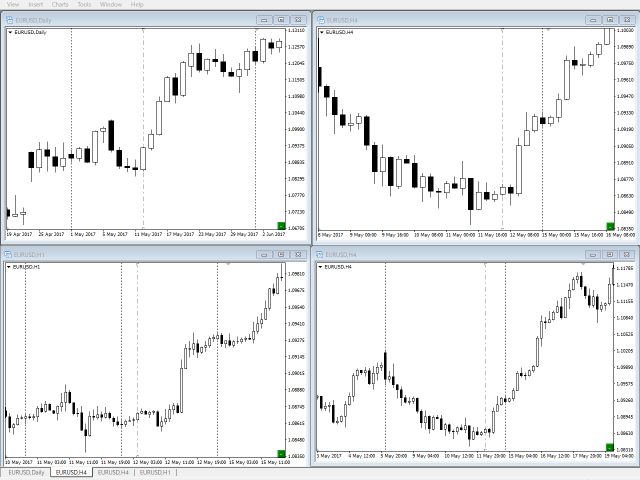Click the '16 May 08:00' time label
640x480 pixels.
620,235
